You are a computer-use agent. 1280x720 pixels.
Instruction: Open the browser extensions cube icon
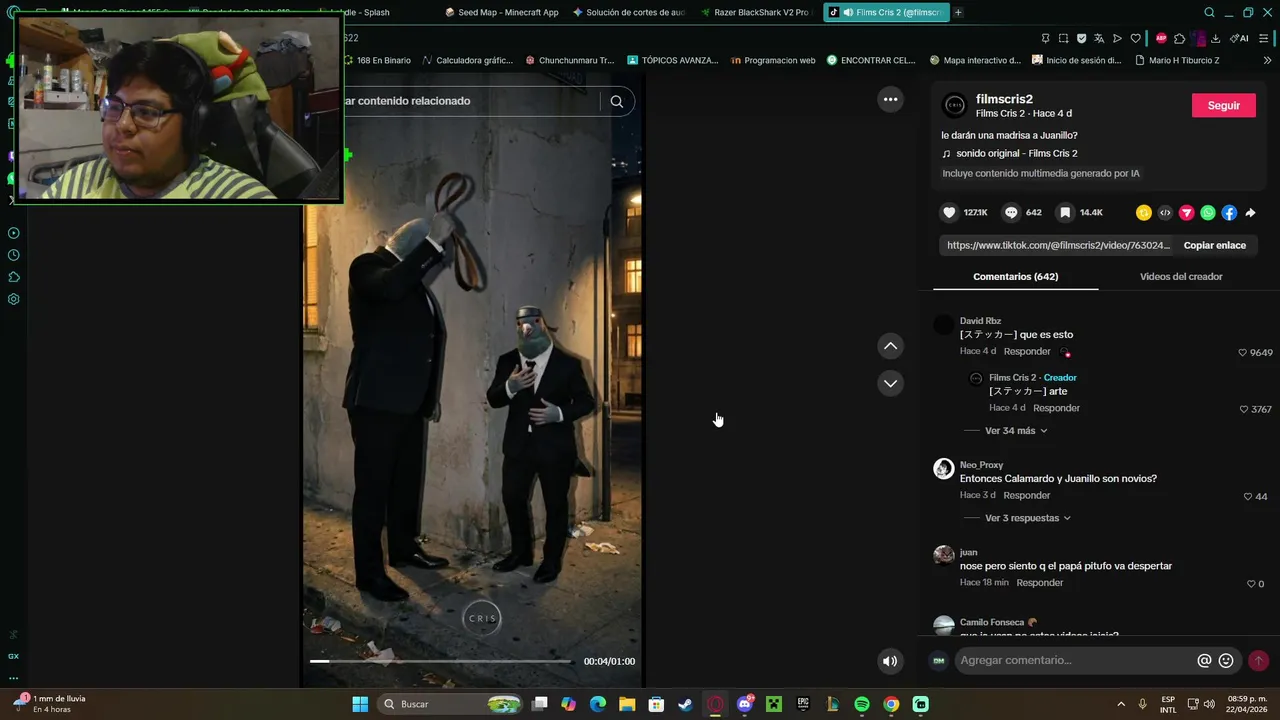pyautogui.click(x=1179, y=38)
